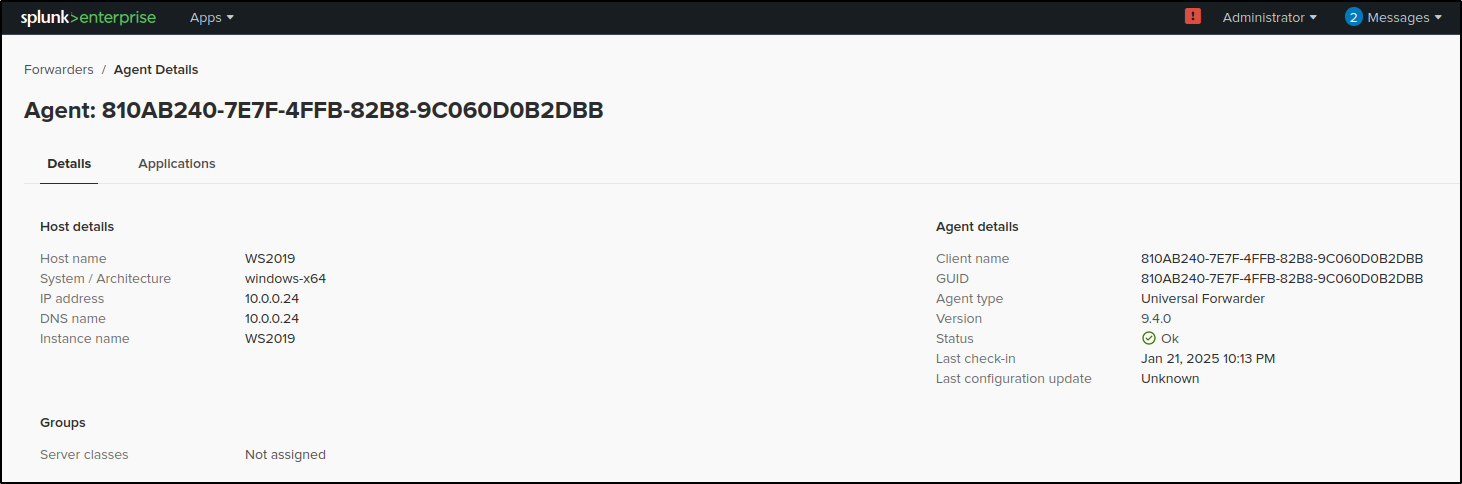Expand the Messages dropdown
The height and width of the screenshot is (484, 1462).
pos(1404,17)
